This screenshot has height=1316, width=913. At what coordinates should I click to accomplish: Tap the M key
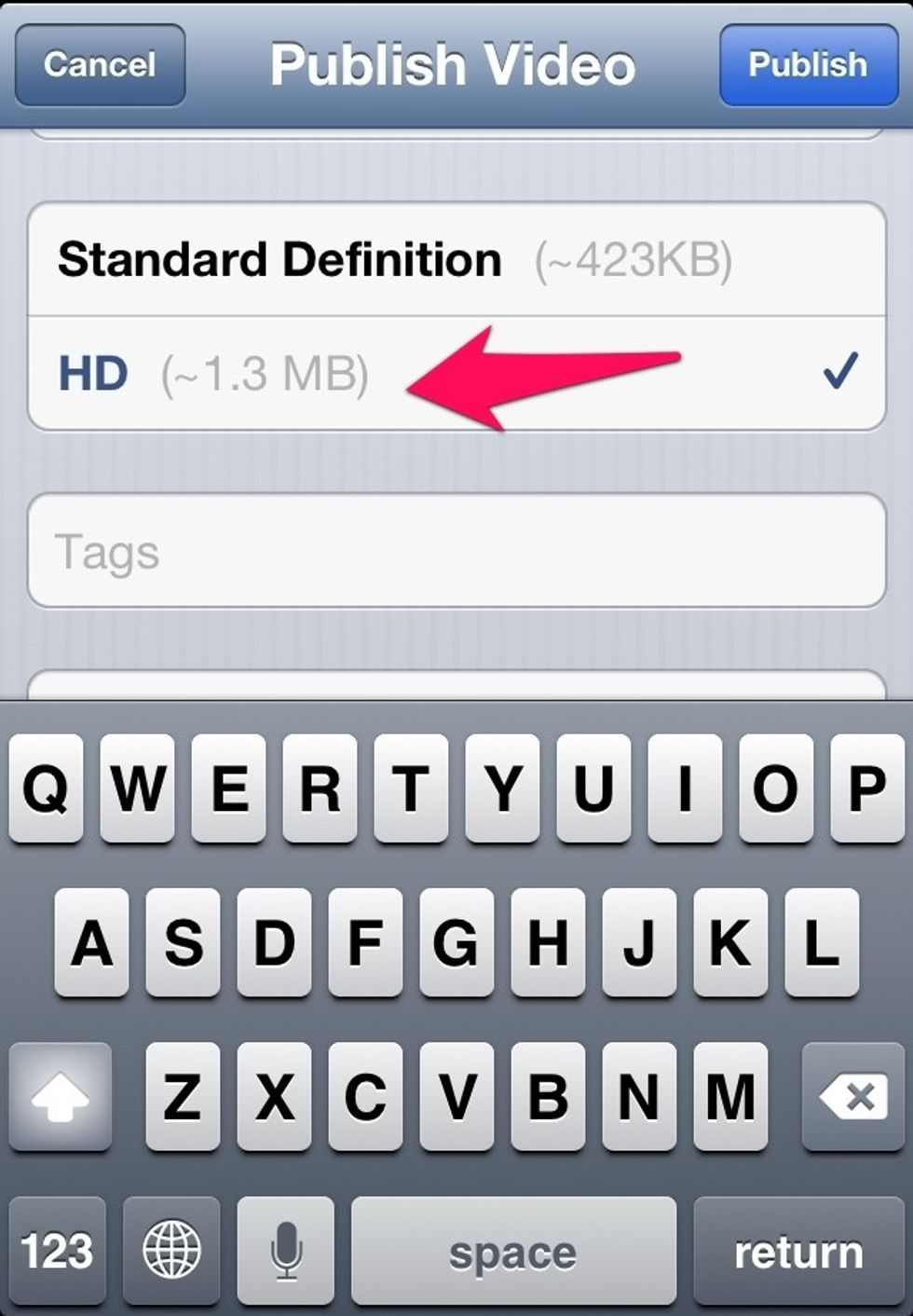[730, 1097]
